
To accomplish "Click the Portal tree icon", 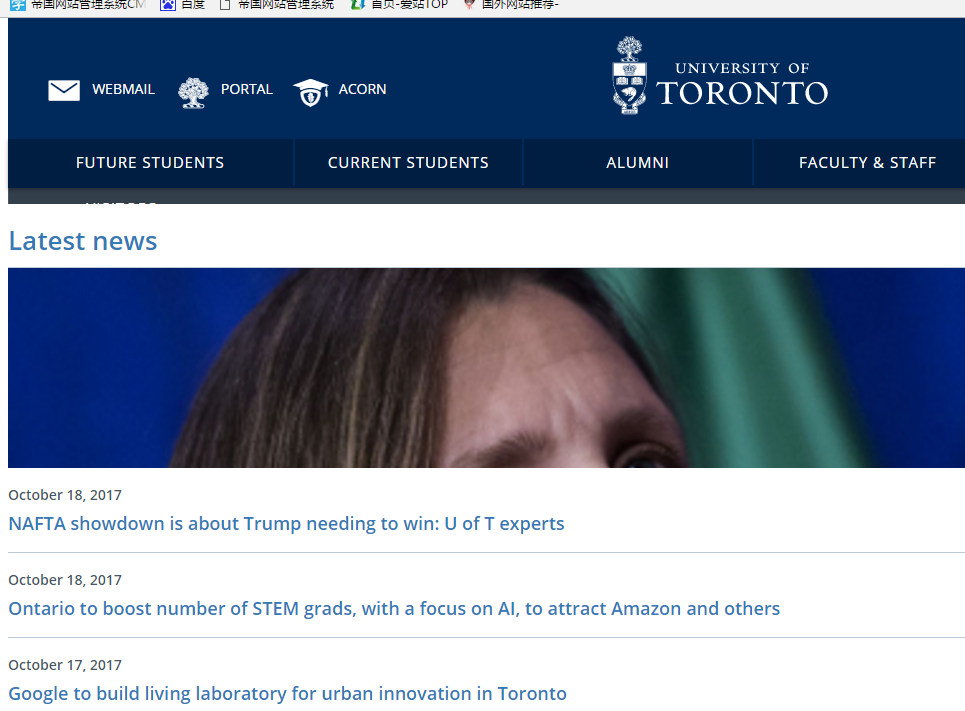I will pyautogui.click(x=192, y=92).
